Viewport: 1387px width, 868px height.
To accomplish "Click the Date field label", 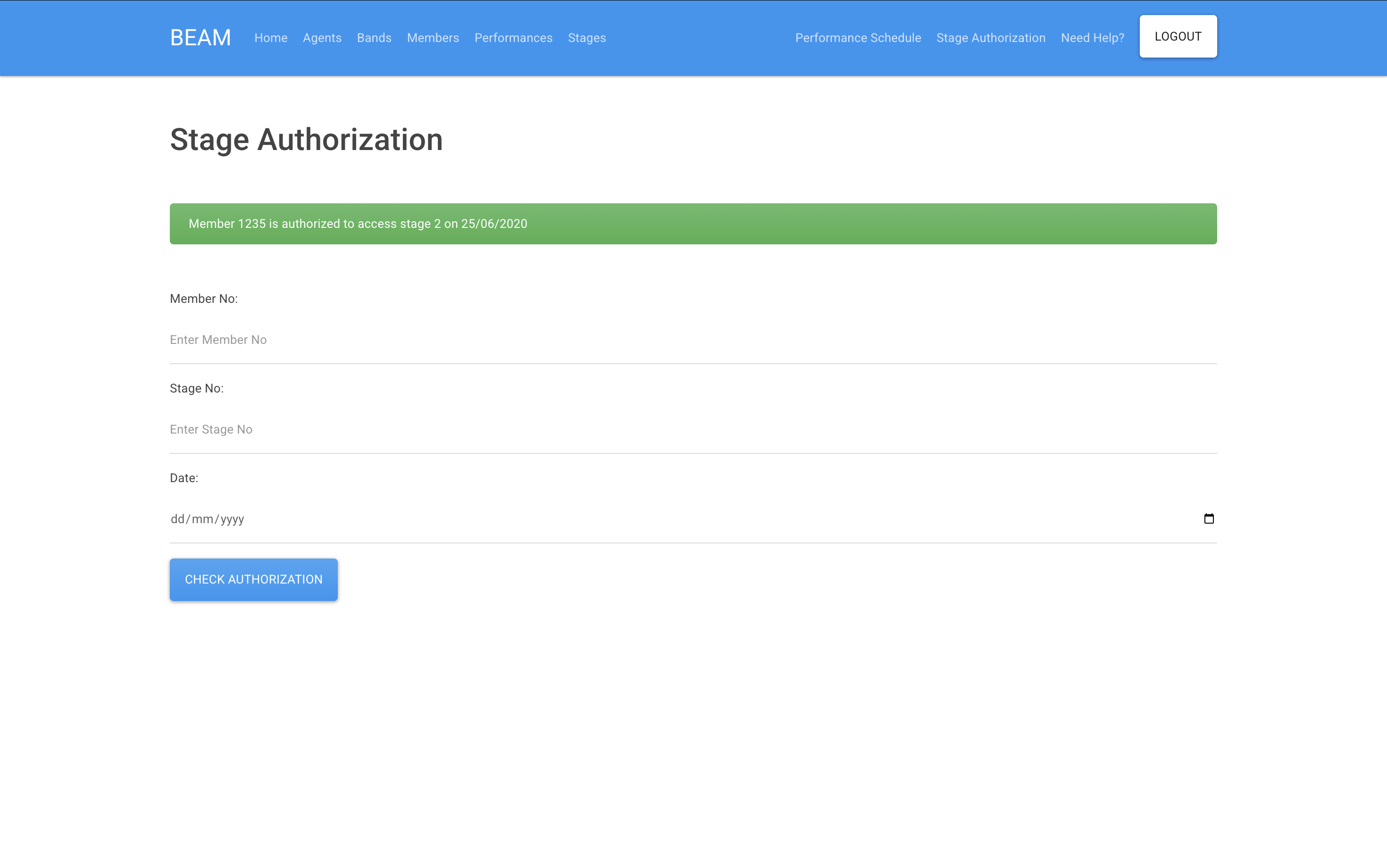I will pos(184,477).
